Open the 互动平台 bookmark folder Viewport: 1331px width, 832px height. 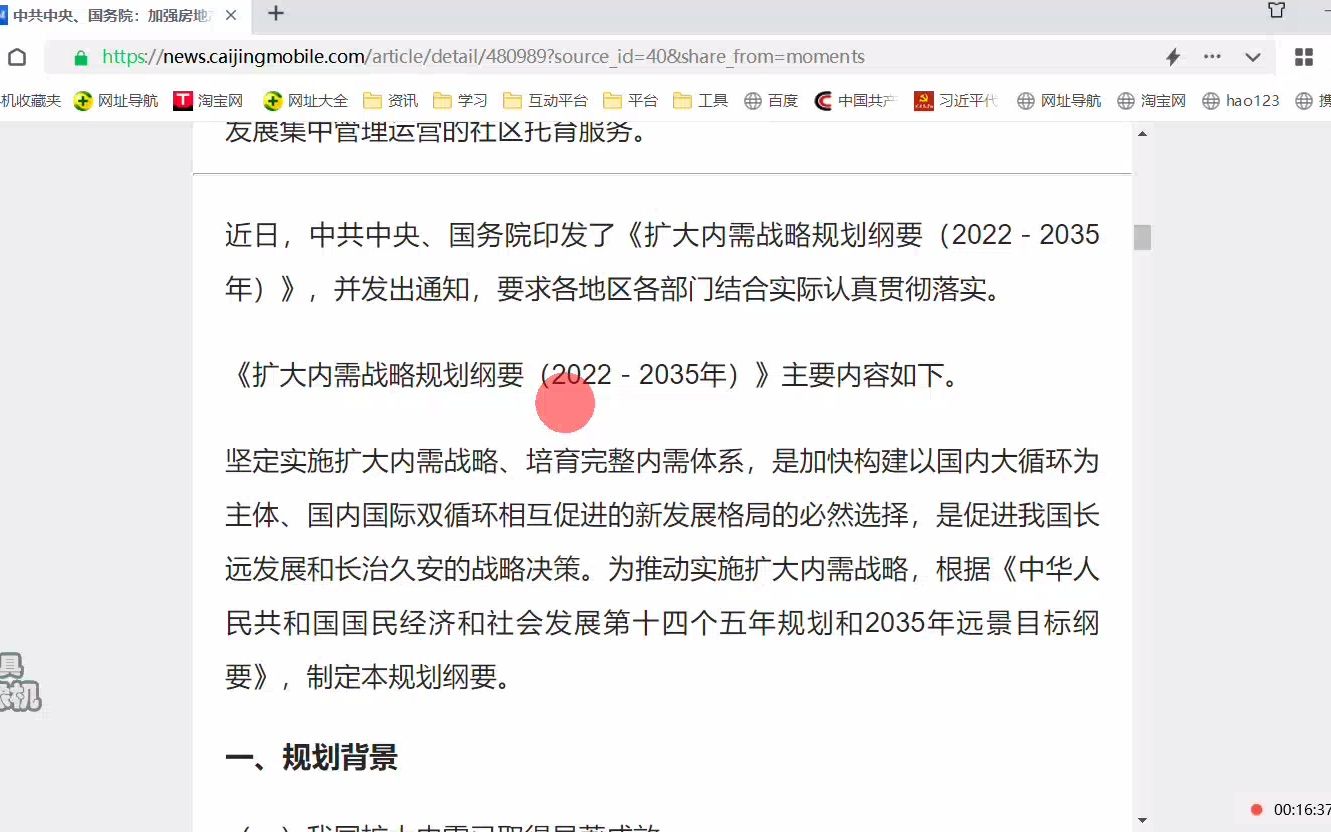pos(545,100)
